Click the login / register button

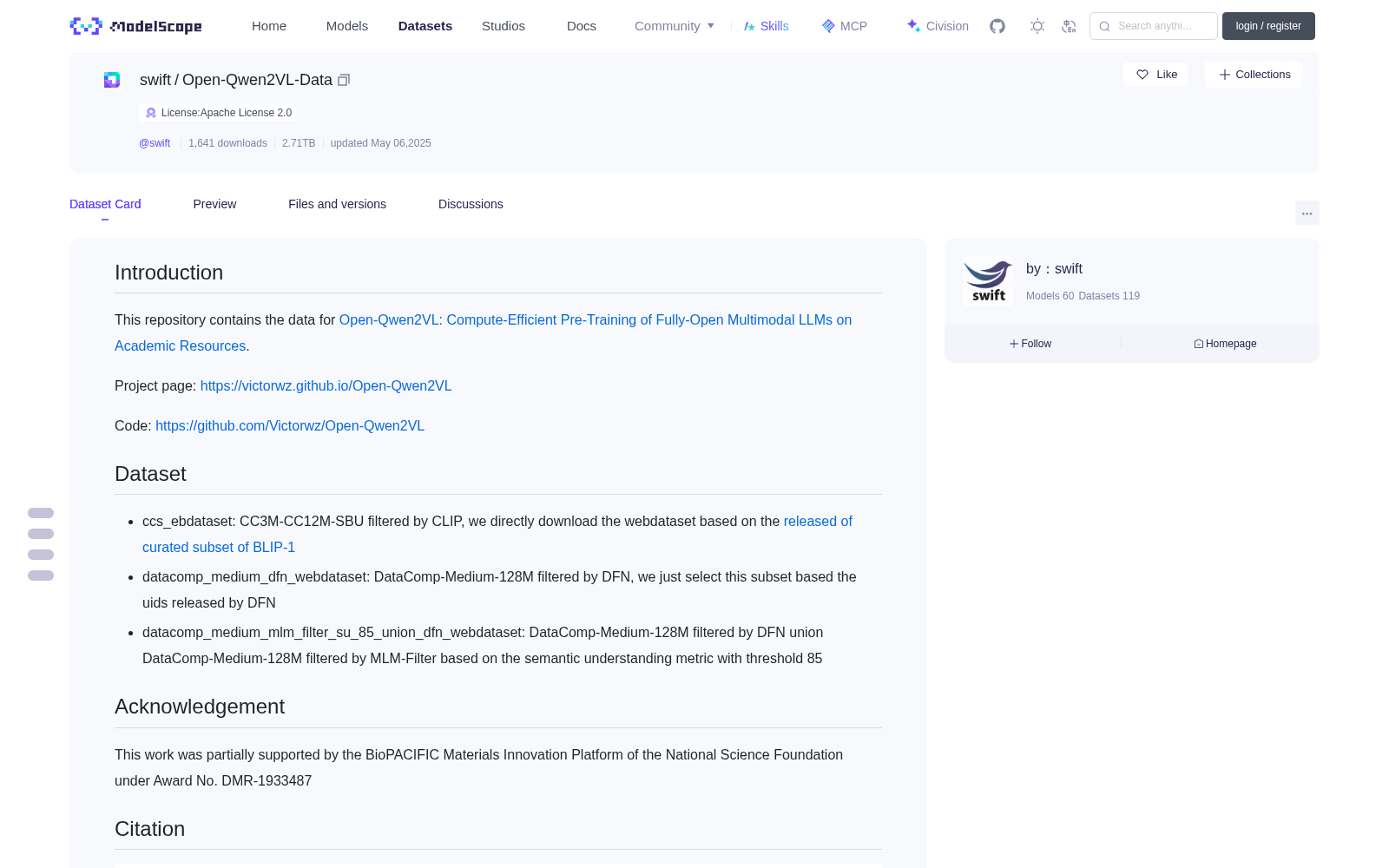[x=1268, y=26]
